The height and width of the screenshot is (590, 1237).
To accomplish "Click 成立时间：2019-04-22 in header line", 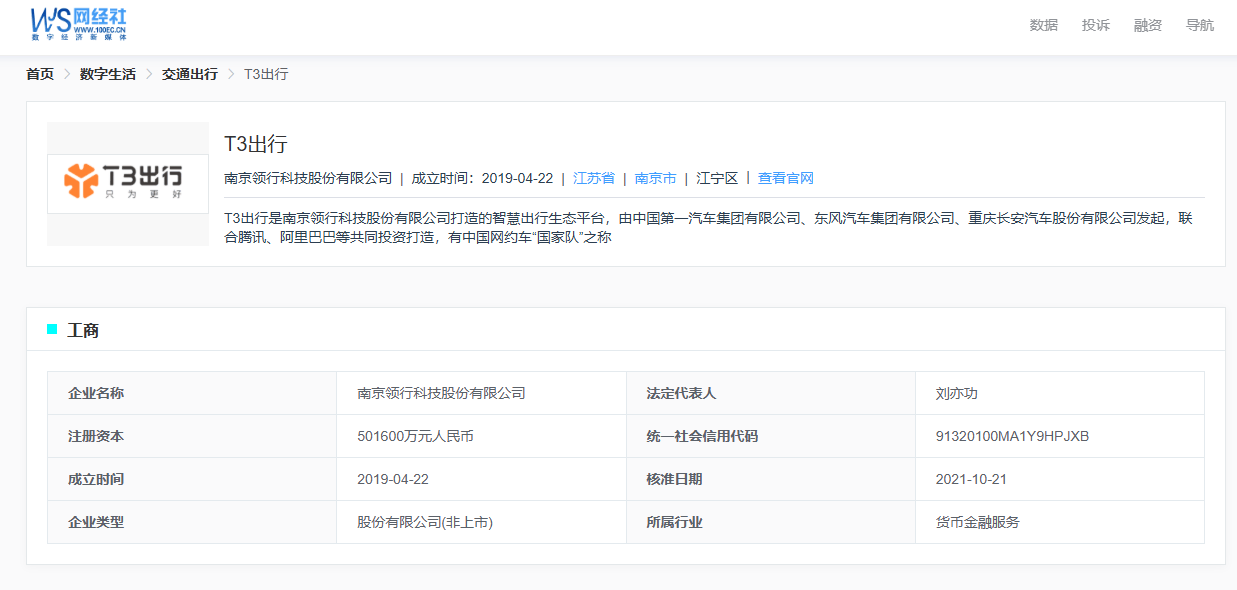I will [x=482, y=178].
